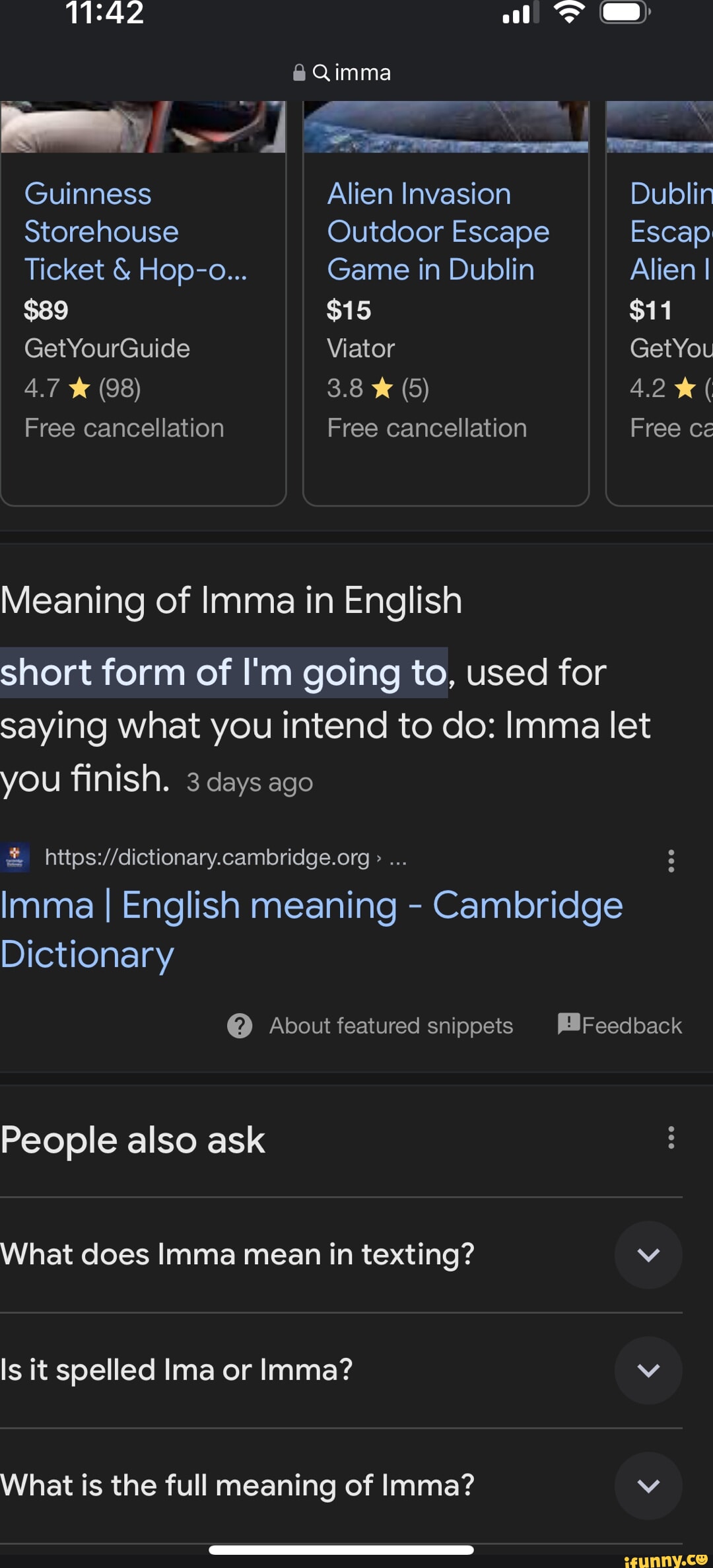Tap the Guinness Storehouse card thumbnail image
713x1568 pixels.
[143, 127]
